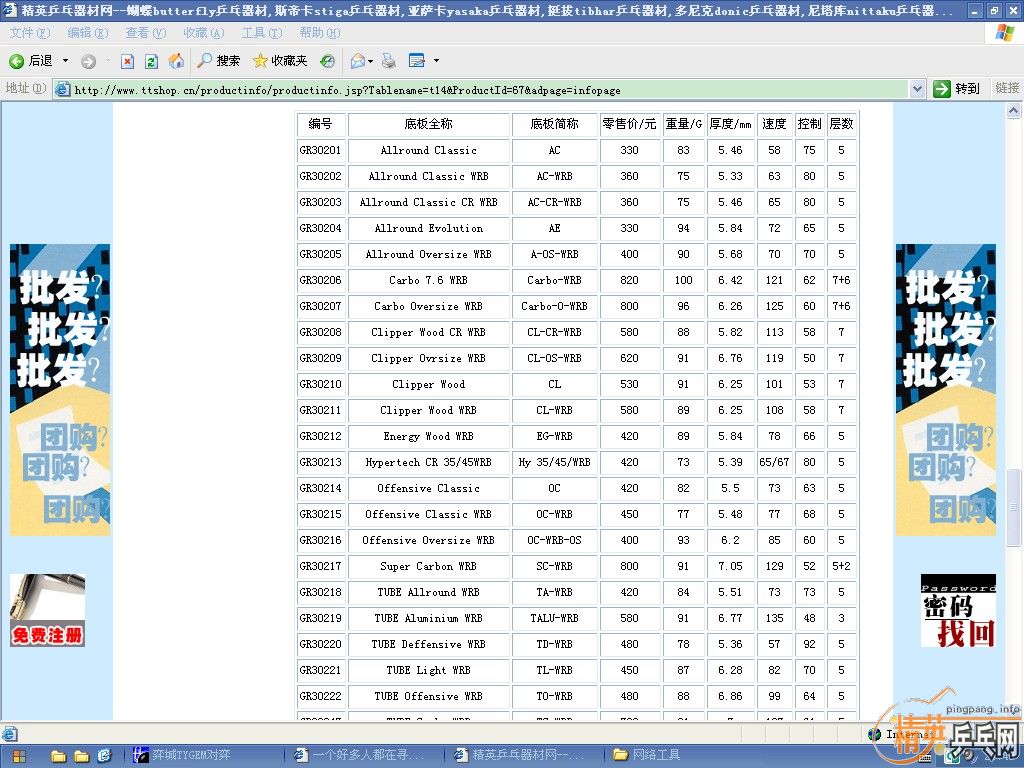Viewport: 1024px width, 768px height.
Task: Click the cell Allround Evolution
Action: coord(428,229)
